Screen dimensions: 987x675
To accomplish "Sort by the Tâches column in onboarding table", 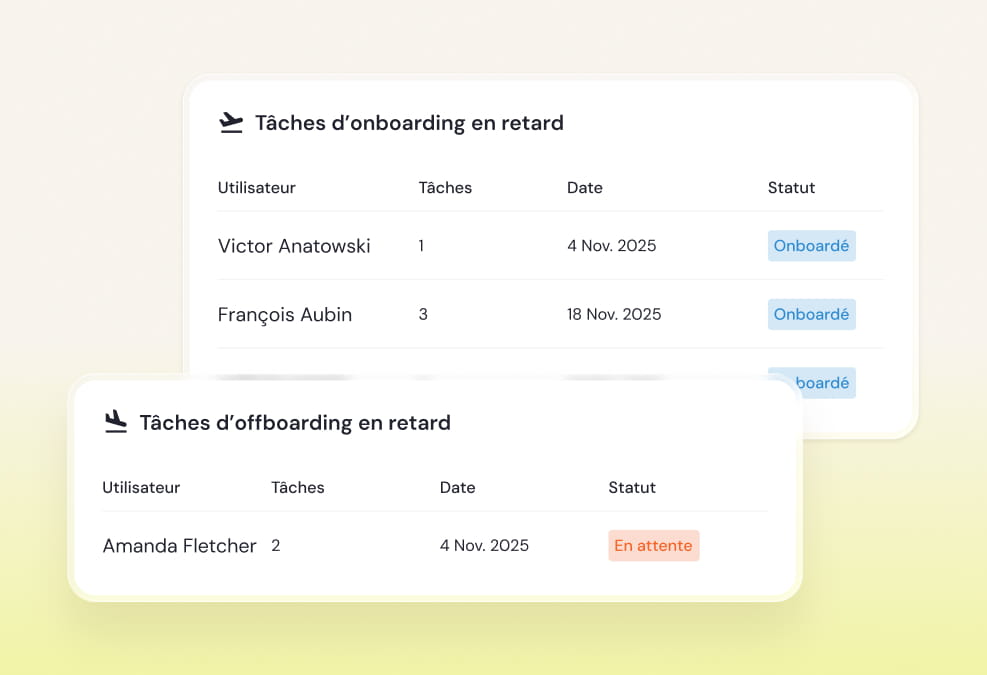I will (444, 187).
